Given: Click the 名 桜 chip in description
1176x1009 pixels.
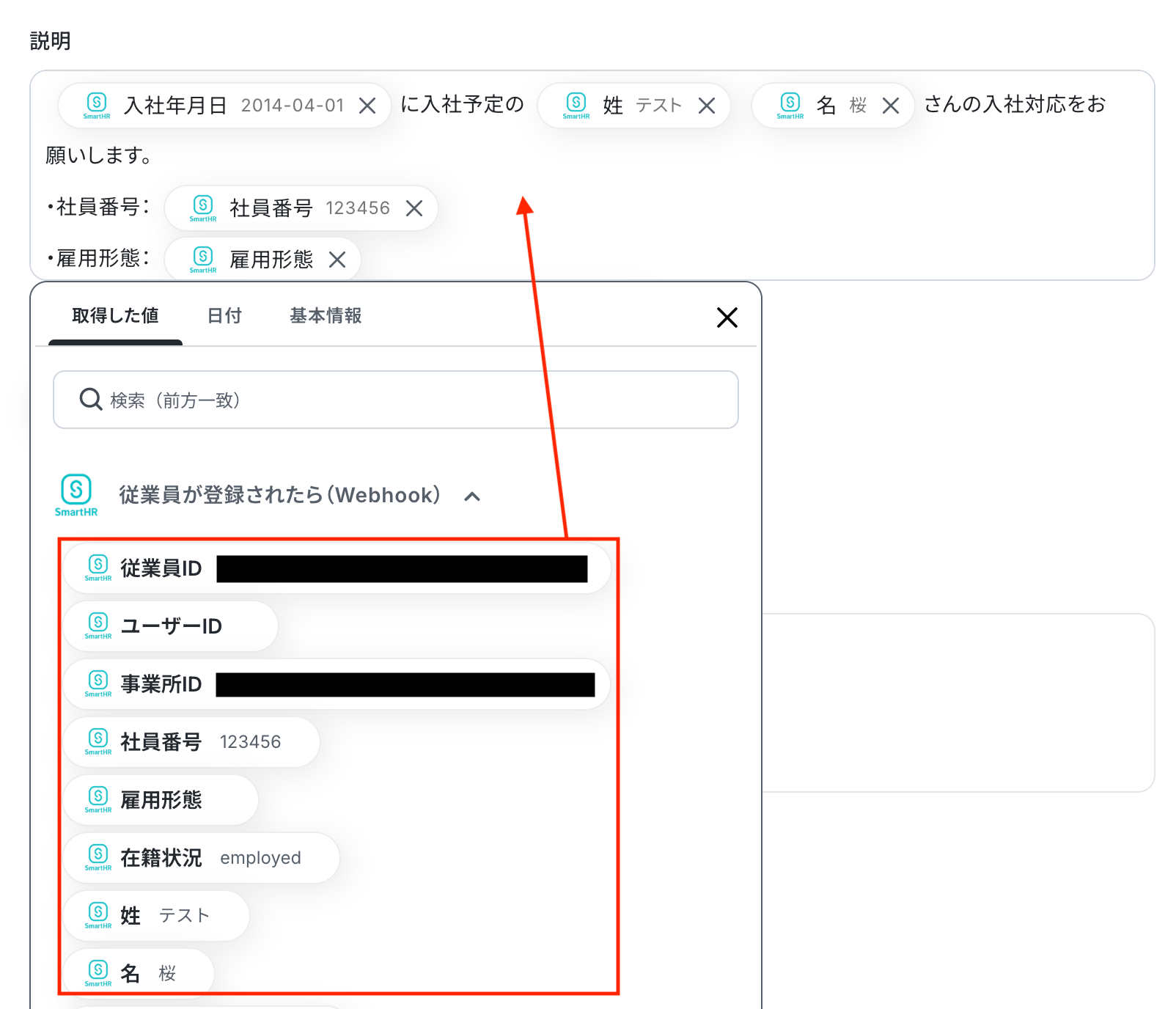Looking at the screenshot, I should [x=833, y=106].
